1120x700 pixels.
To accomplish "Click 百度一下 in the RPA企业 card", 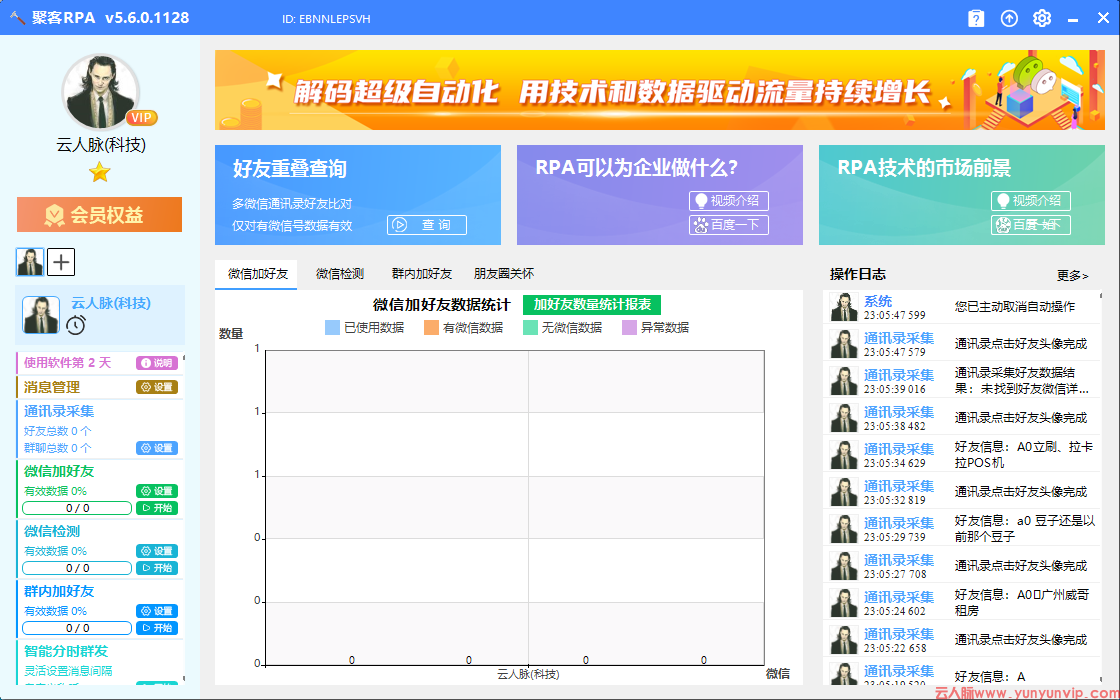I will pyautogui.click(x=729, y=225).
